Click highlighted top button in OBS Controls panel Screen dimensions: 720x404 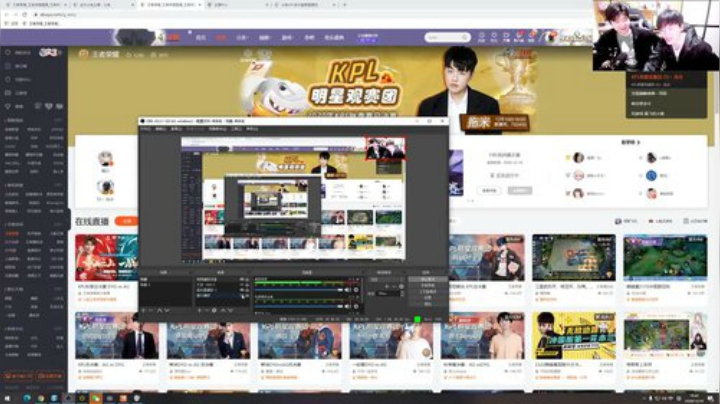(x=428, y=279)
